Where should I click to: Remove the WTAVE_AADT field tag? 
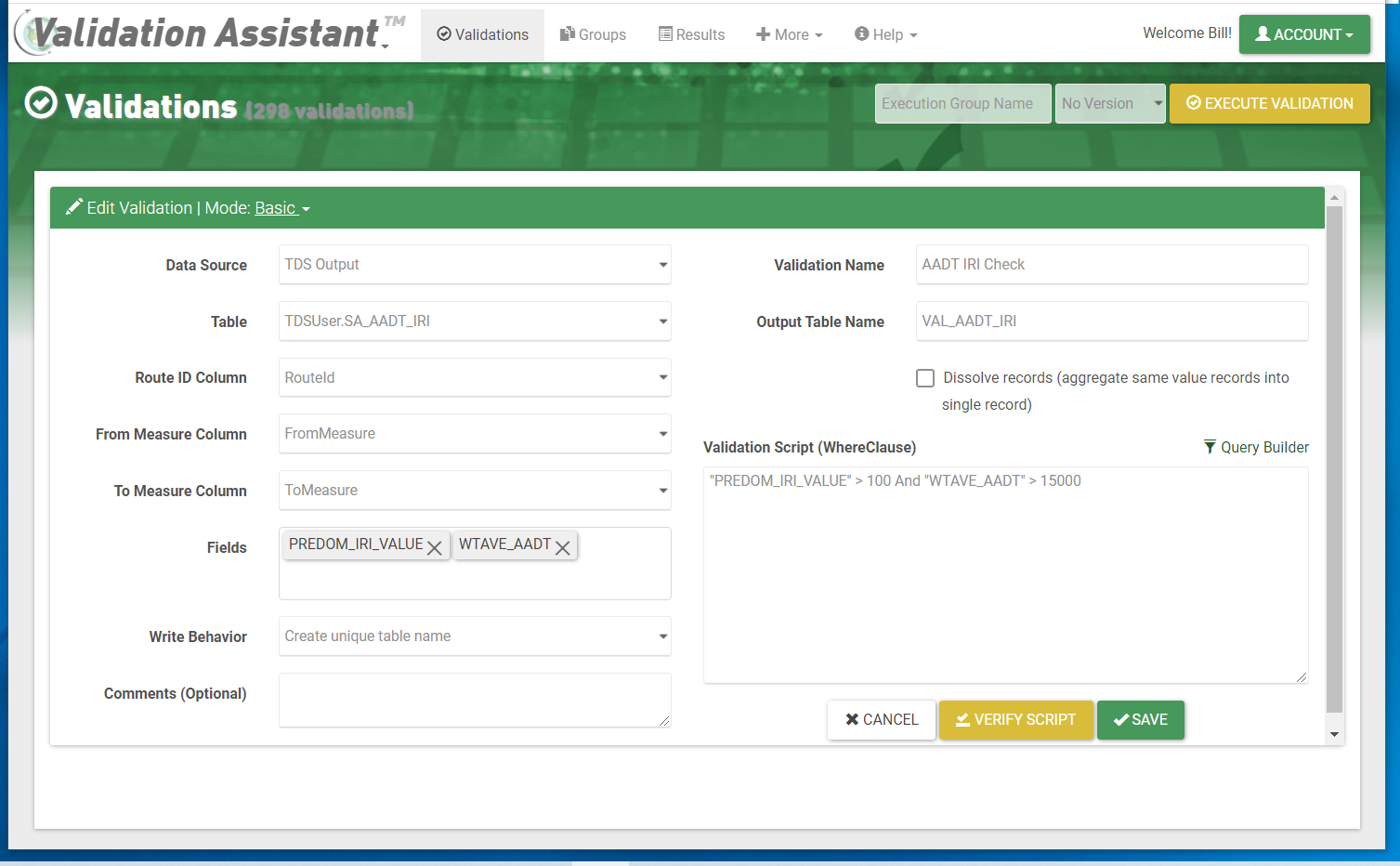562,548
